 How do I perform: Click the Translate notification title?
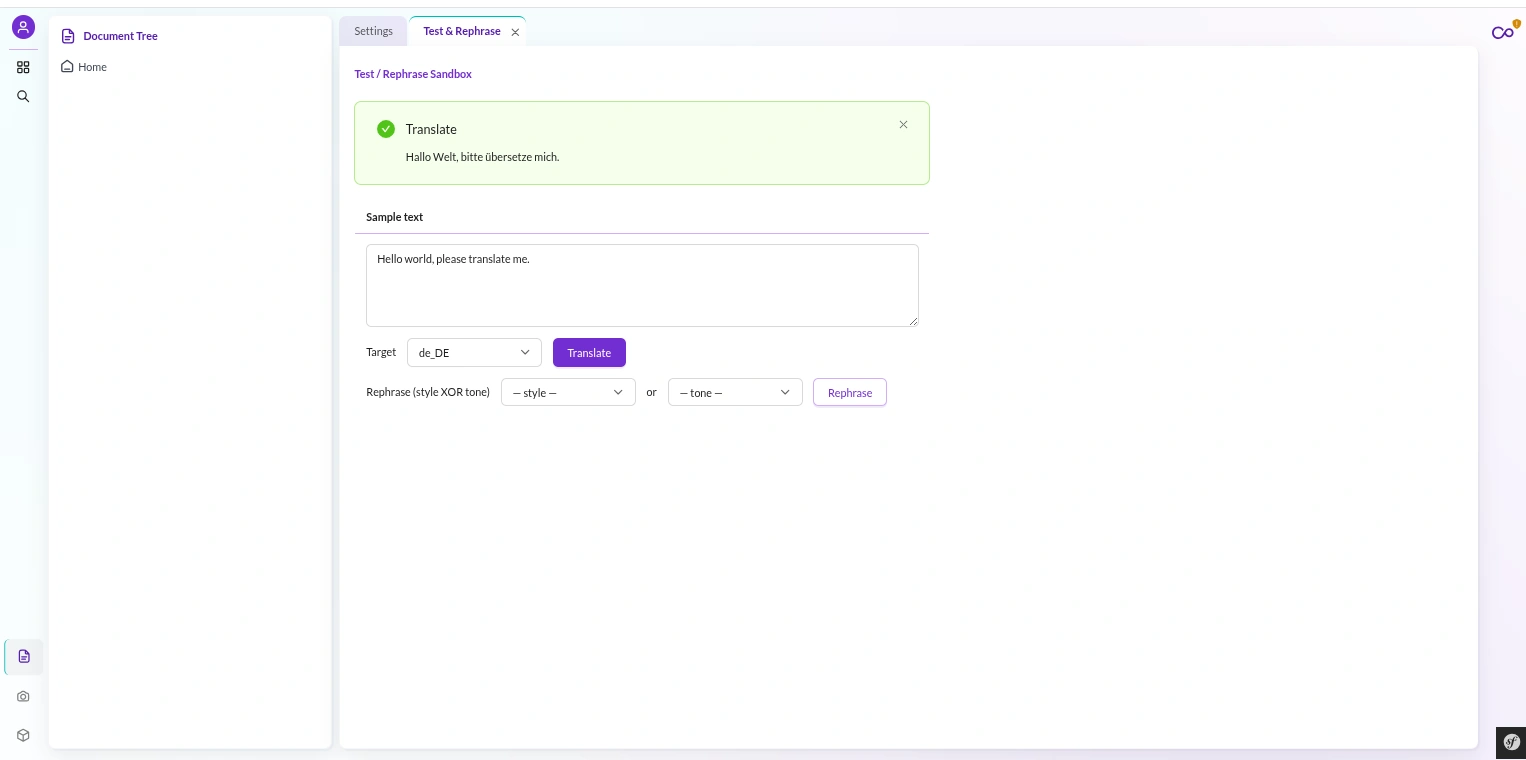tap(431, 129)
